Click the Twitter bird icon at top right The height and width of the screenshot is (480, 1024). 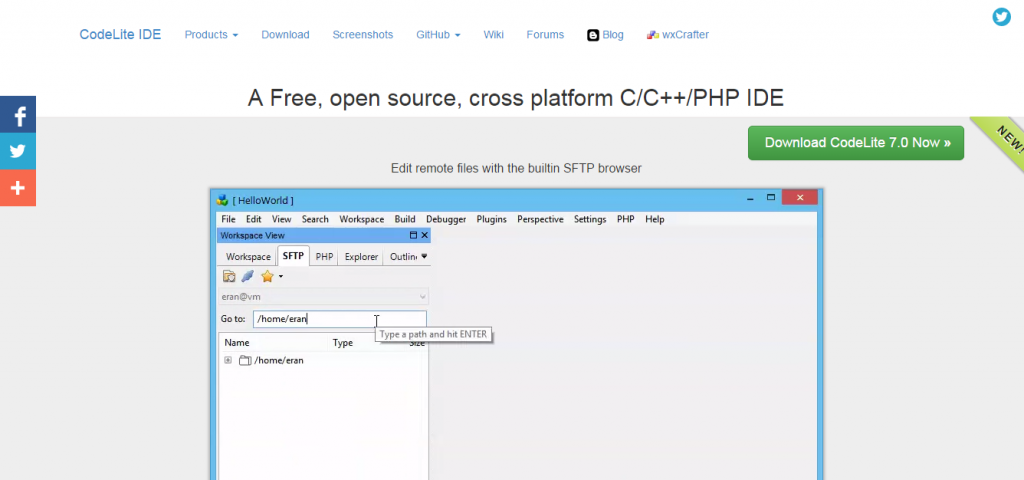[1001, 17]
